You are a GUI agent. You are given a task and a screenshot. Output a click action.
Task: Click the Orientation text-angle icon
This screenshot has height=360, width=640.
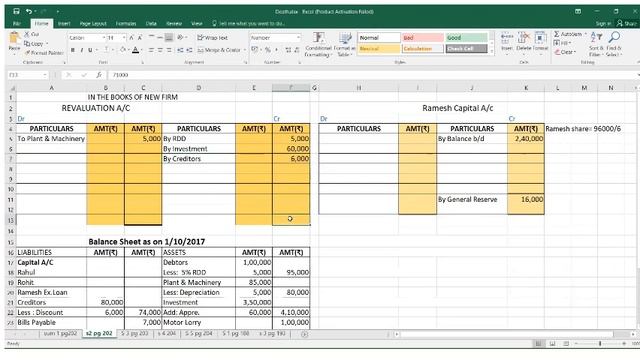(x=180, y=37)
